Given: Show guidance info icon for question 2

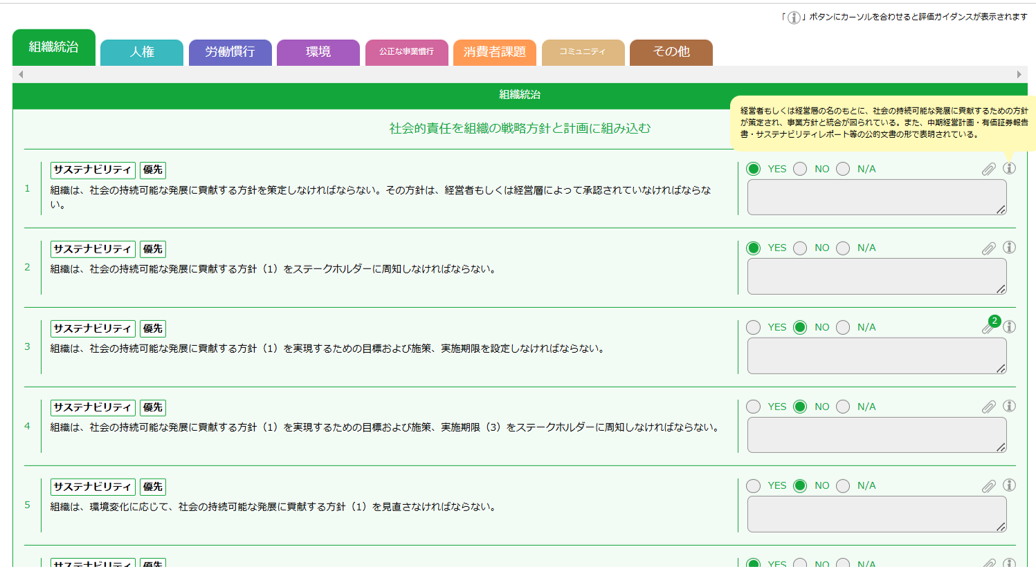Looking at the screenshot, I should [1009, 247].
